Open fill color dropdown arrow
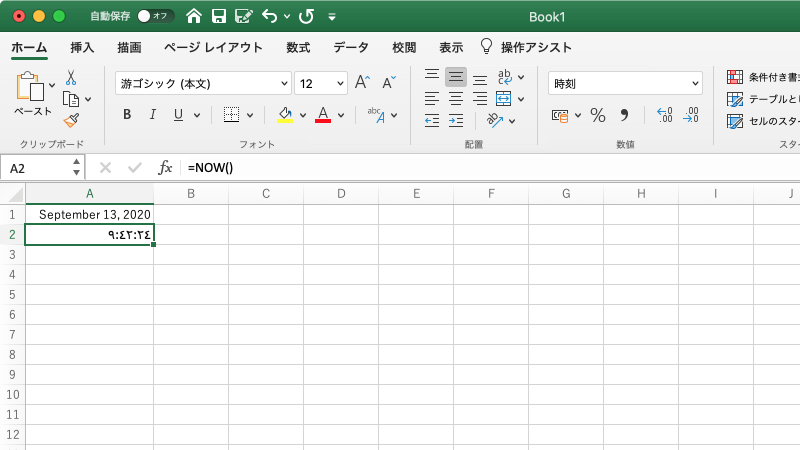Image resolution: width=800 pixels, height=450 pixels. pos(303,115)
